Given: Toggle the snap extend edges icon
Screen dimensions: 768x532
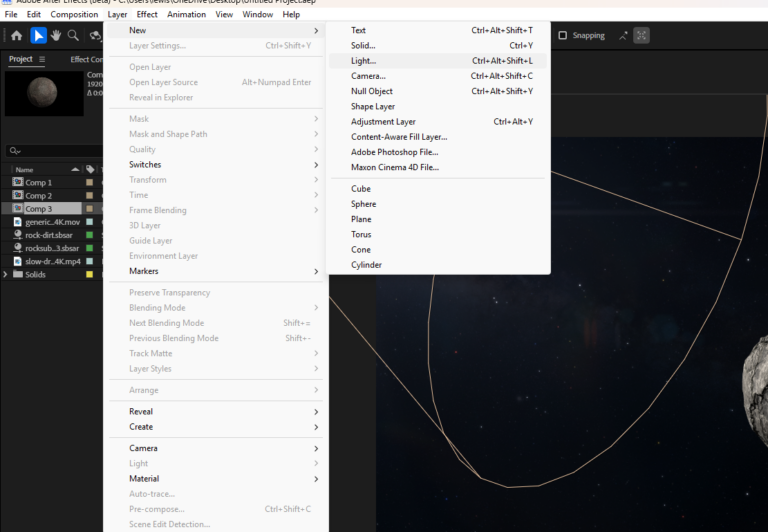Looking at the screenshot, I should pyautogui.click(x=623, y=35).
